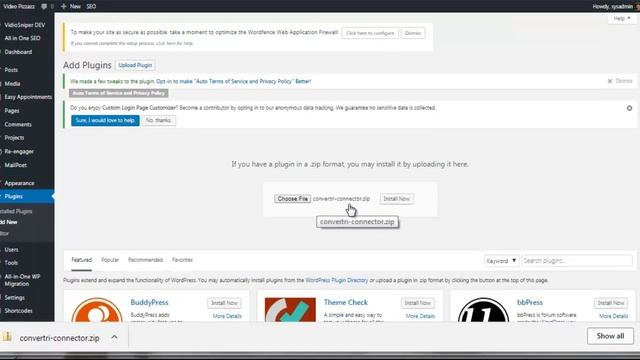Open Howdy sysadmin account menu
640x360 pixels.
[x=612, y=7]
